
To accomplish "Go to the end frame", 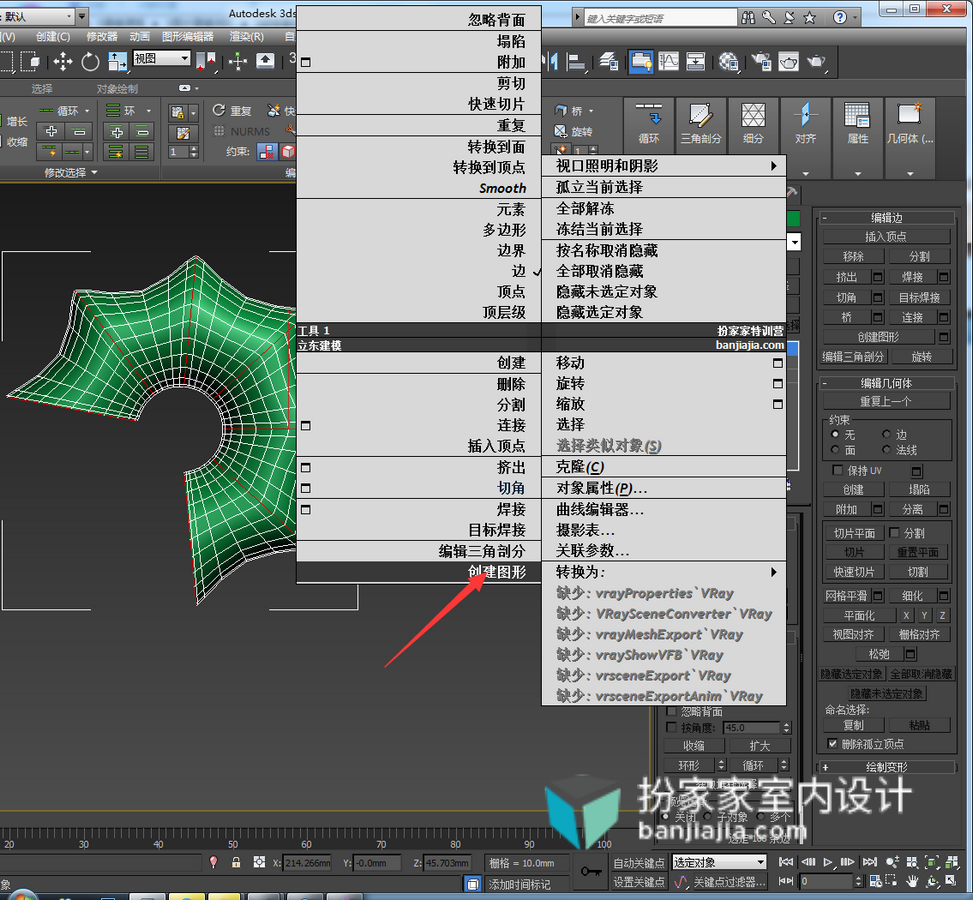I will pyautogui.click(x=869, y=862).
